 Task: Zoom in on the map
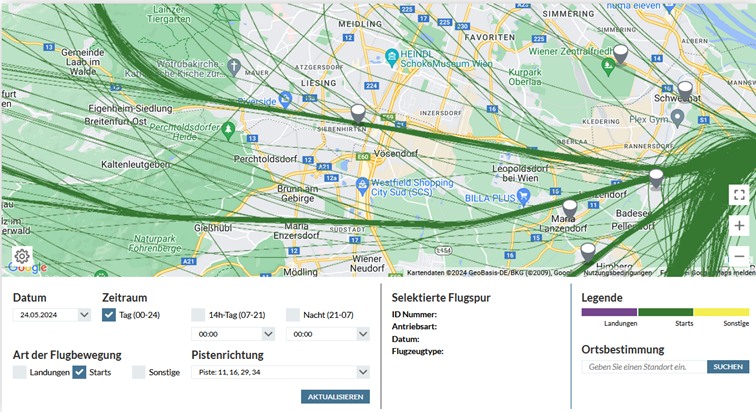coord(739,226)
